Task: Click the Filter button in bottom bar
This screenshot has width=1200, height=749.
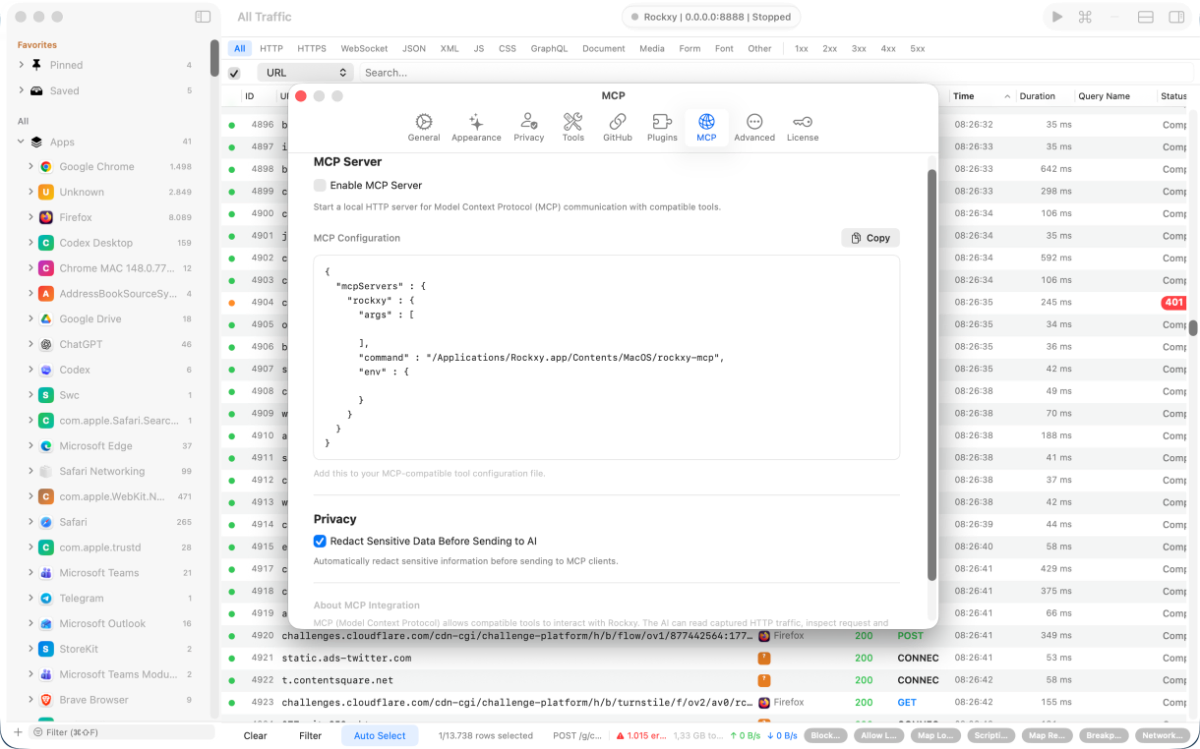Action: coord(311,736)
